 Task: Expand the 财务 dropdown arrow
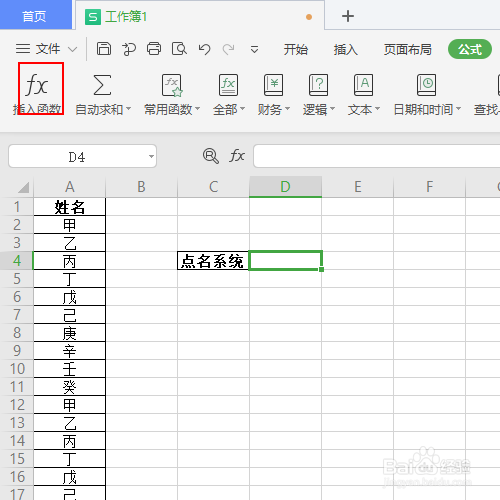coord(287,109)
